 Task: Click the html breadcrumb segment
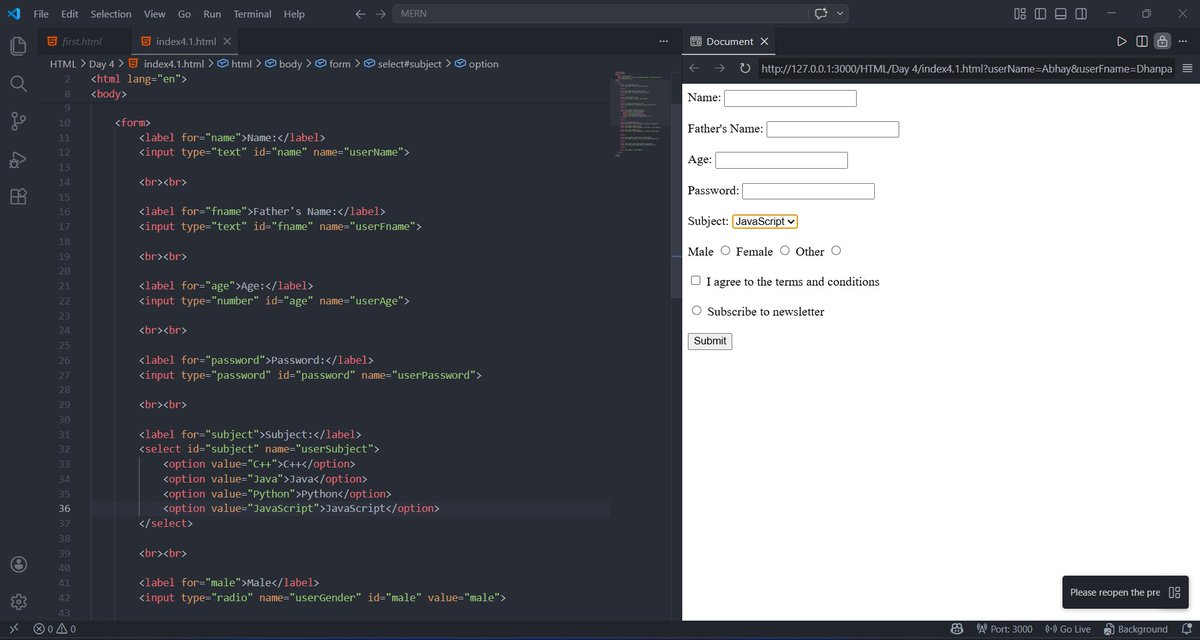pos(235,64)
